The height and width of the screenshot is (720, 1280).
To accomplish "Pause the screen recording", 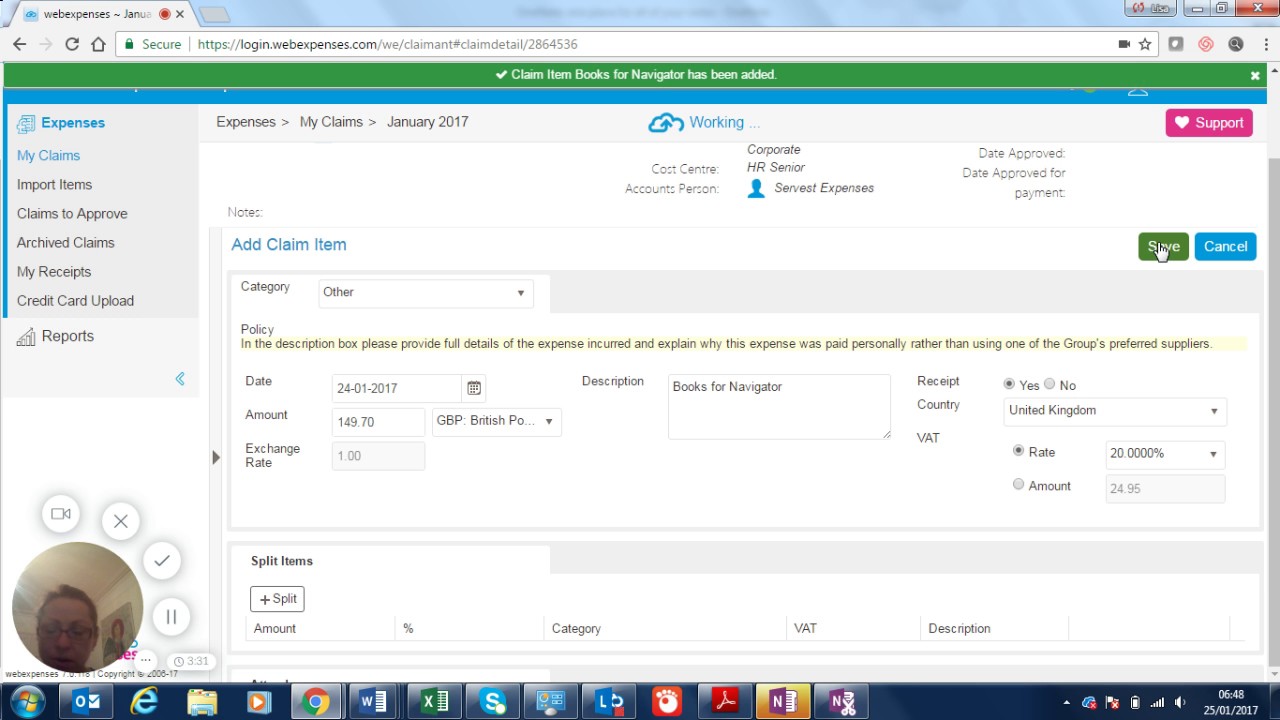I will 171,617.
